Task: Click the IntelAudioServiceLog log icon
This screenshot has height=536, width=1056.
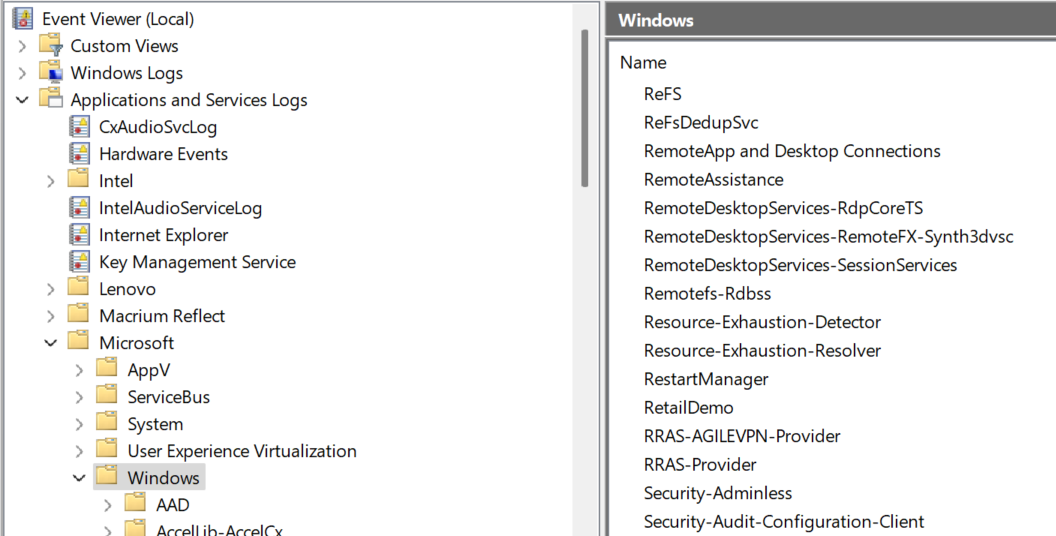Action: (79, 207)
